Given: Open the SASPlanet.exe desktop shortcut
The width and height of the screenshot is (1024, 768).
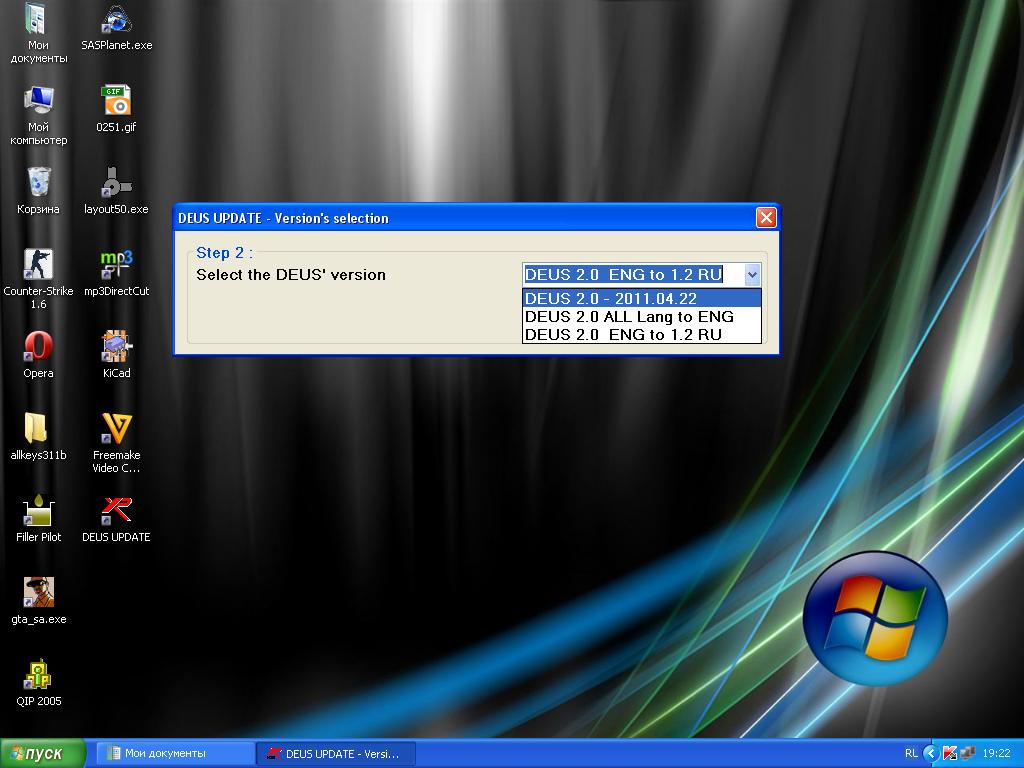Looking at the screenshot, I should pos(117,20).
